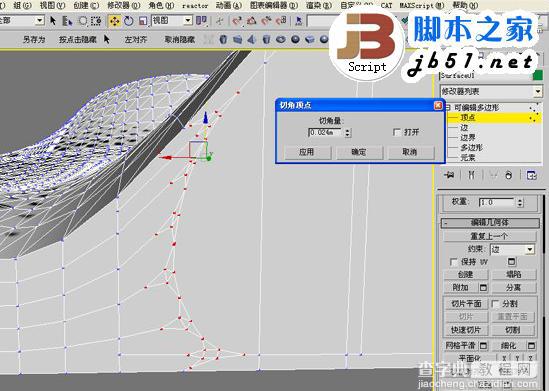Click the 分离 button
549x391 pixels.
(x=514, y=288)
